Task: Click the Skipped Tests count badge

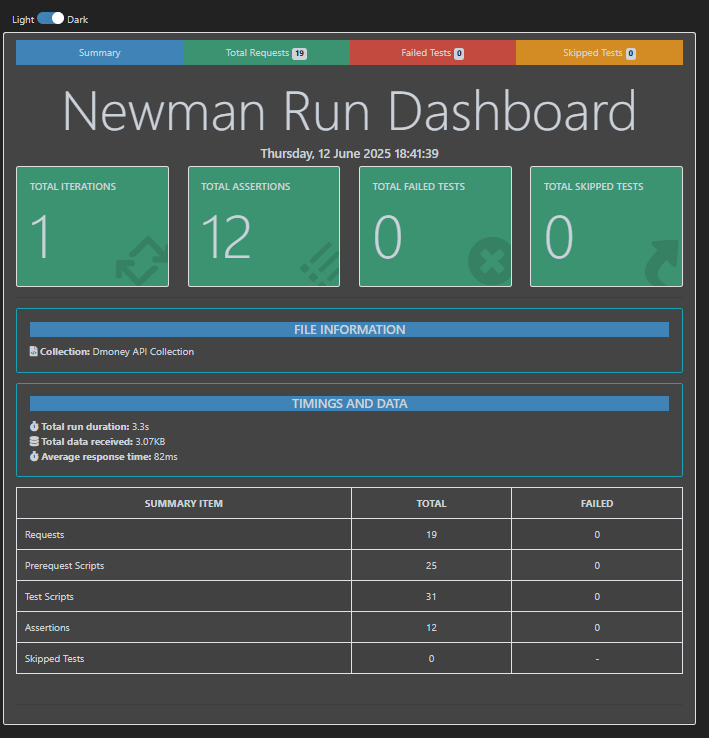Action: point(631,53)
